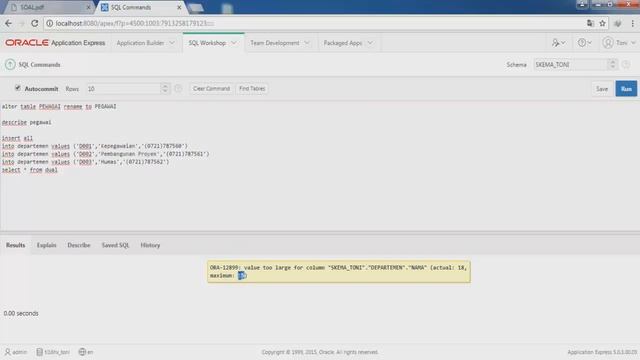Click the SQL Commands up-arrow icon

[x=10, y=64]
